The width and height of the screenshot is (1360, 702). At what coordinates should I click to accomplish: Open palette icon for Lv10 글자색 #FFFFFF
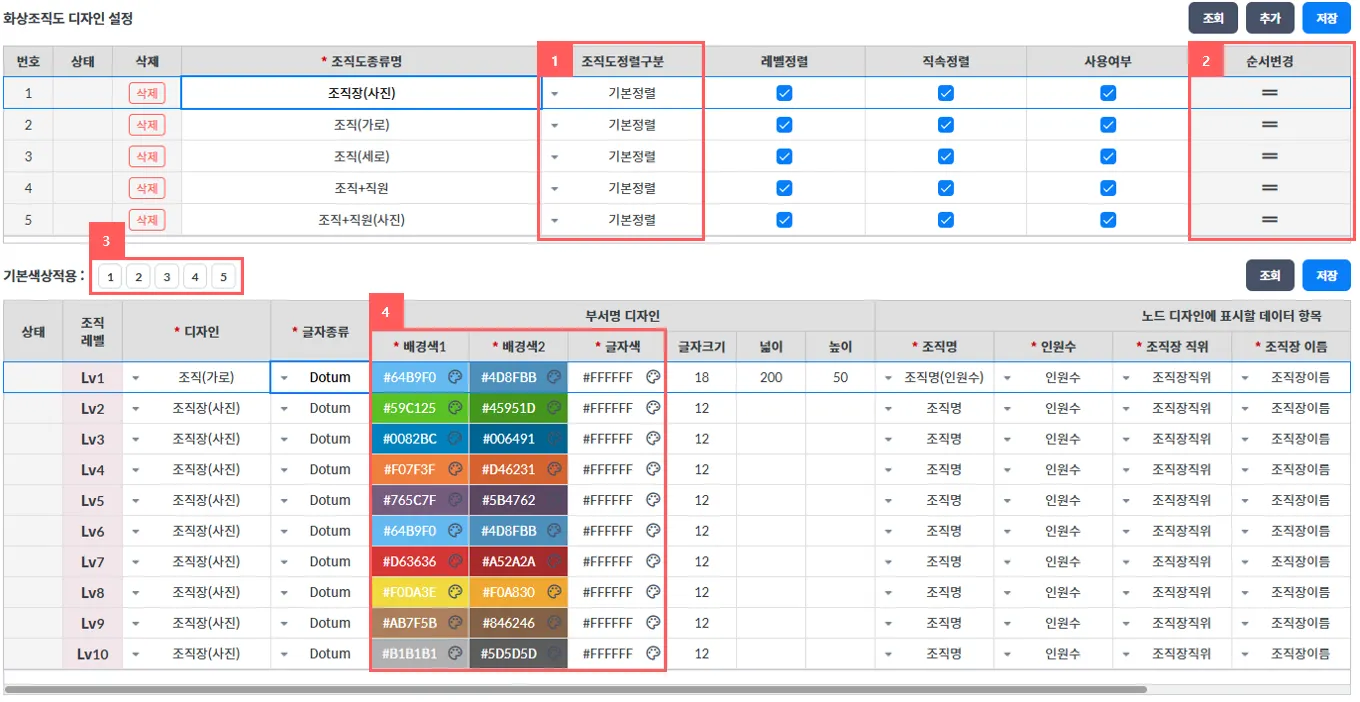tap(654, 654)
